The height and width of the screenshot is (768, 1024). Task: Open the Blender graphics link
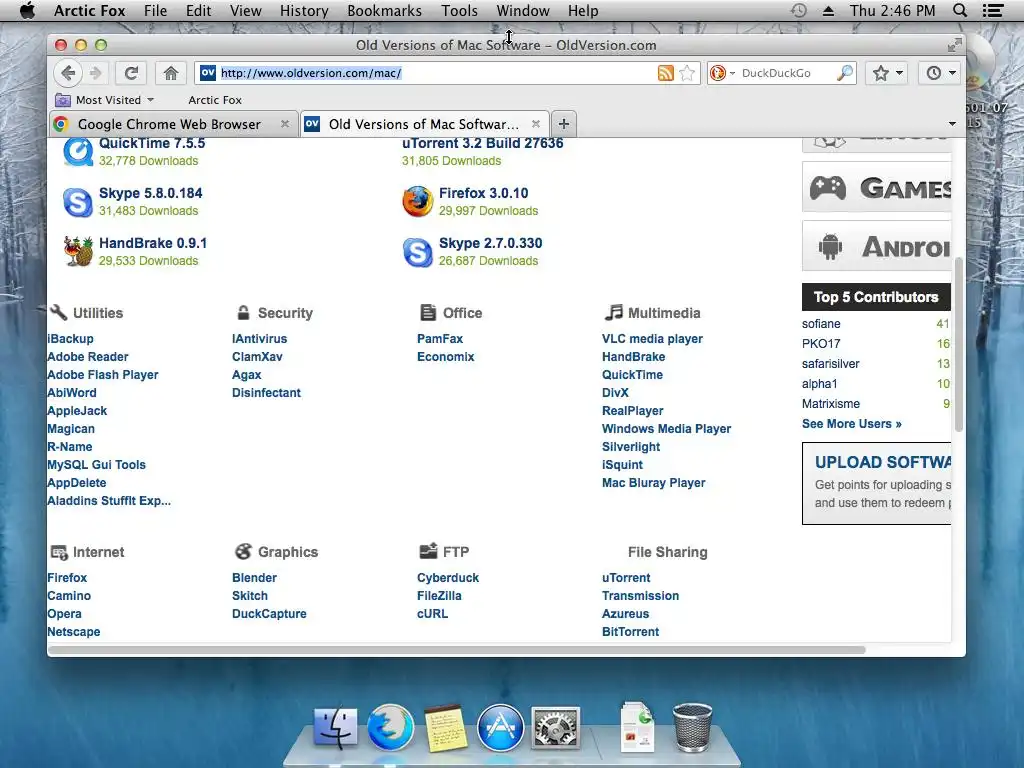(x=254, y=577)
